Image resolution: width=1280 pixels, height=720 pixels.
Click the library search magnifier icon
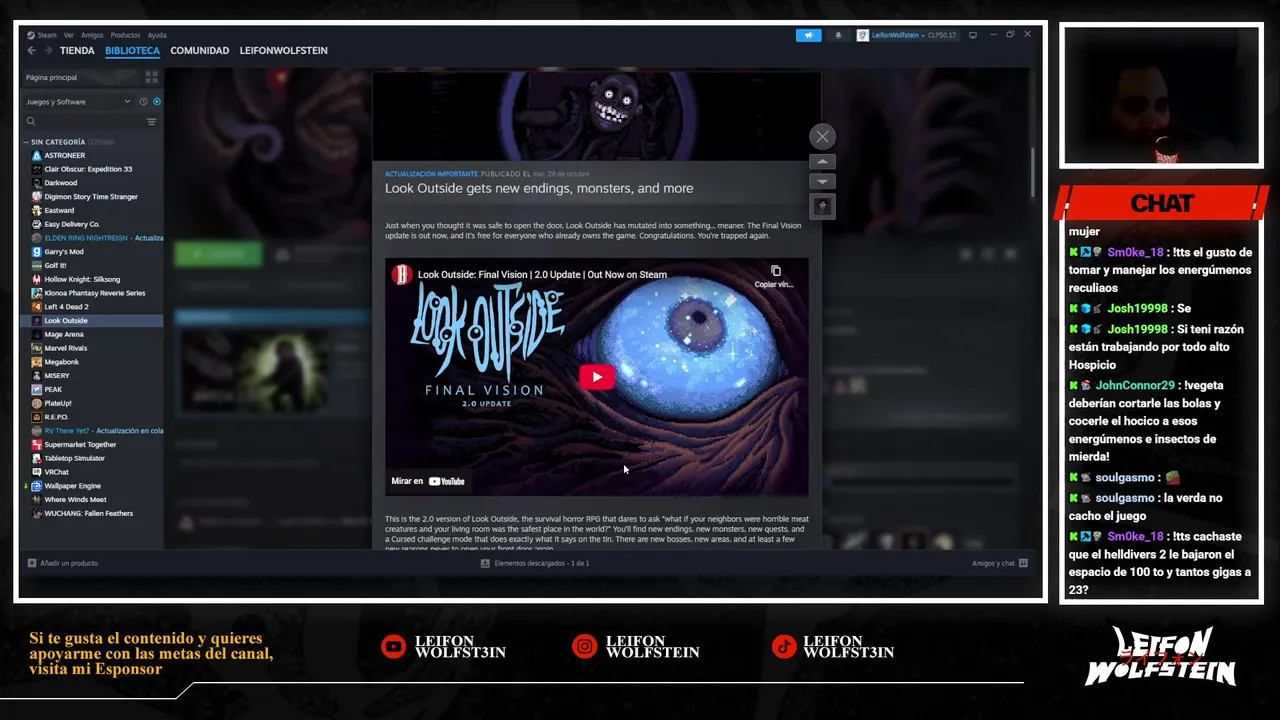pos(31,121)
